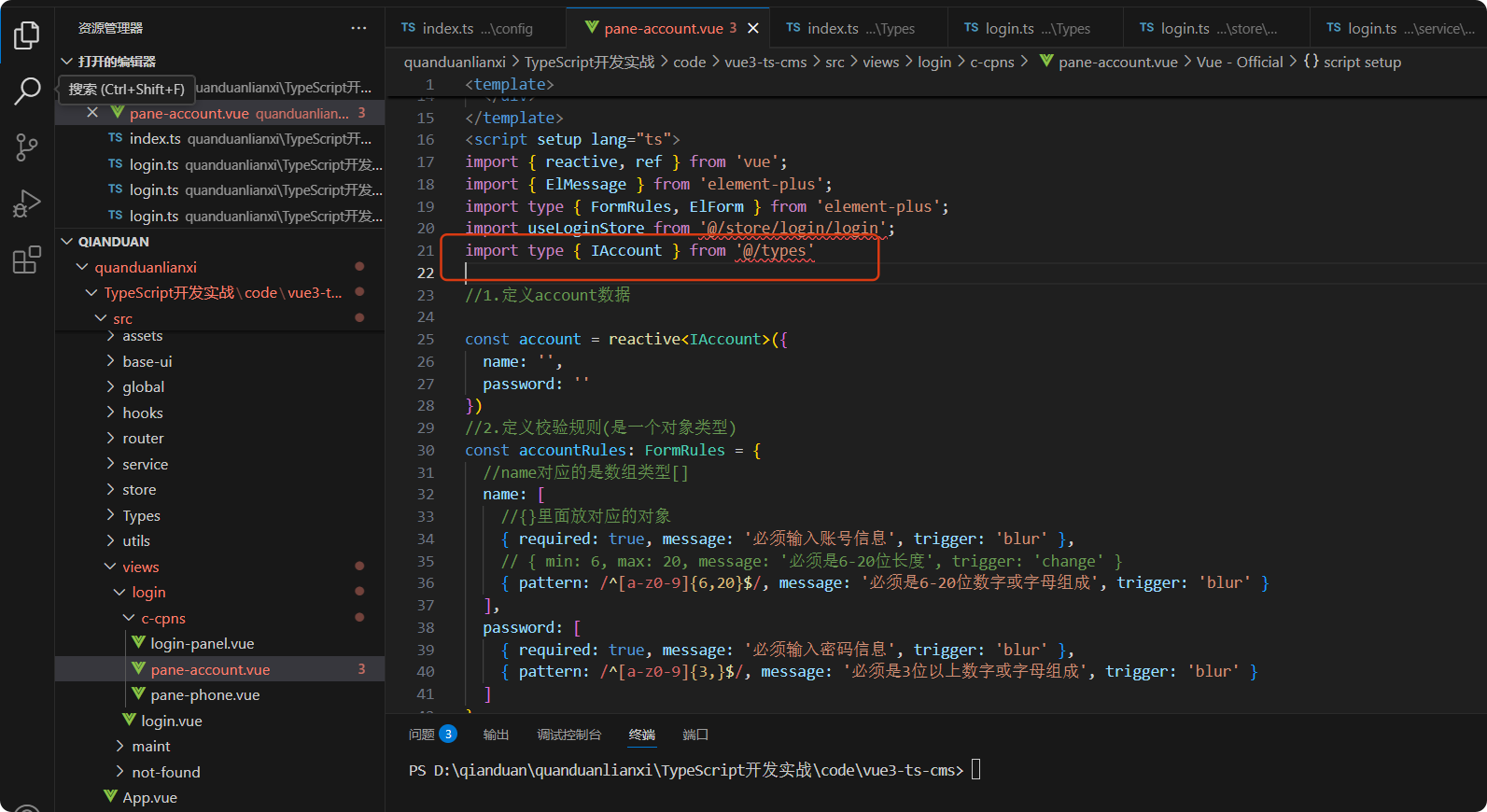Expand the utils folder

tap(110, 540)
